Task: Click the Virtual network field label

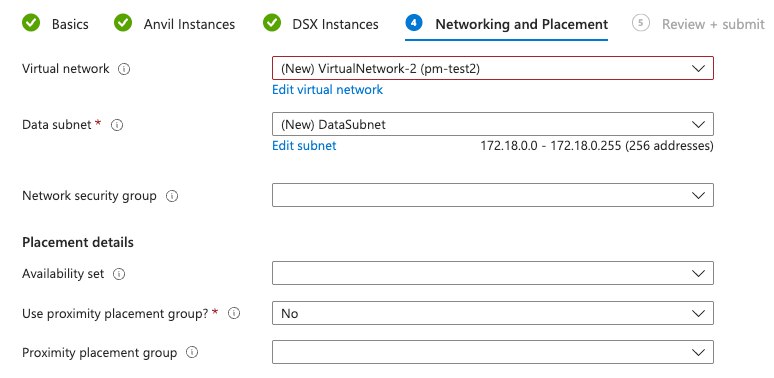Action: 66,69
